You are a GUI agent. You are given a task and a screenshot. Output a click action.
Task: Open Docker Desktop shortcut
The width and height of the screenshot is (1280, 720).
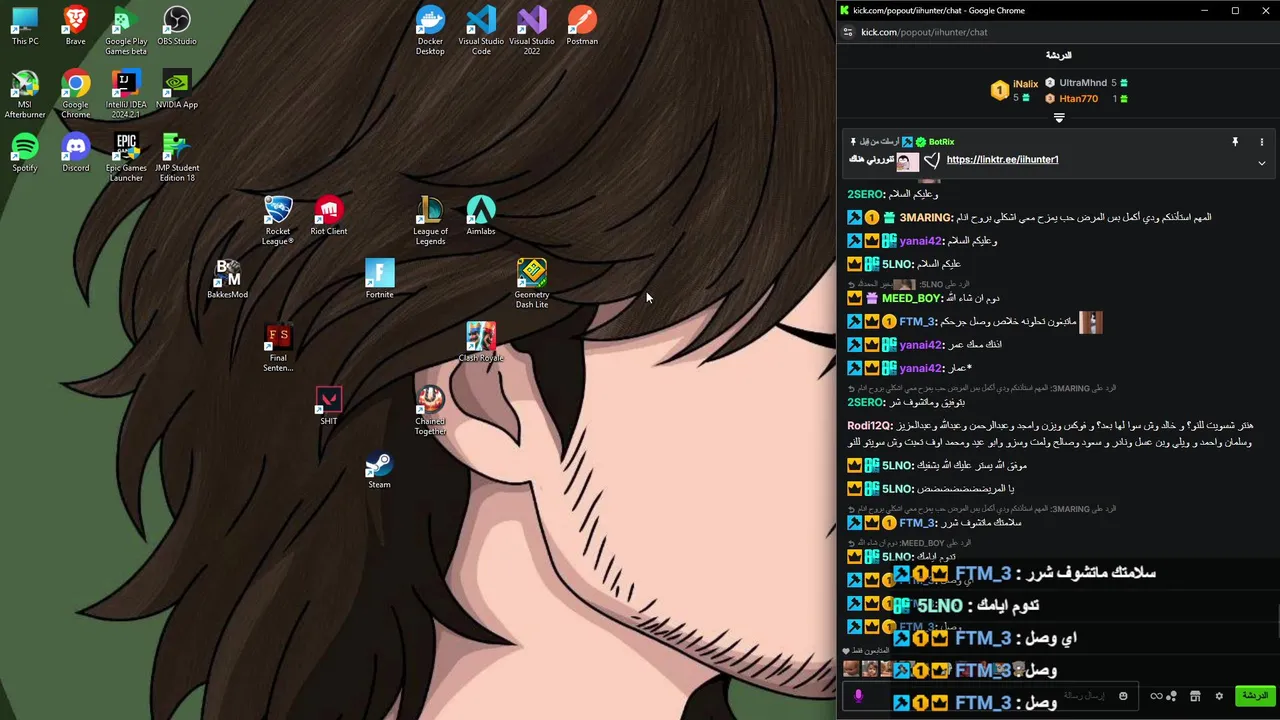430,31
